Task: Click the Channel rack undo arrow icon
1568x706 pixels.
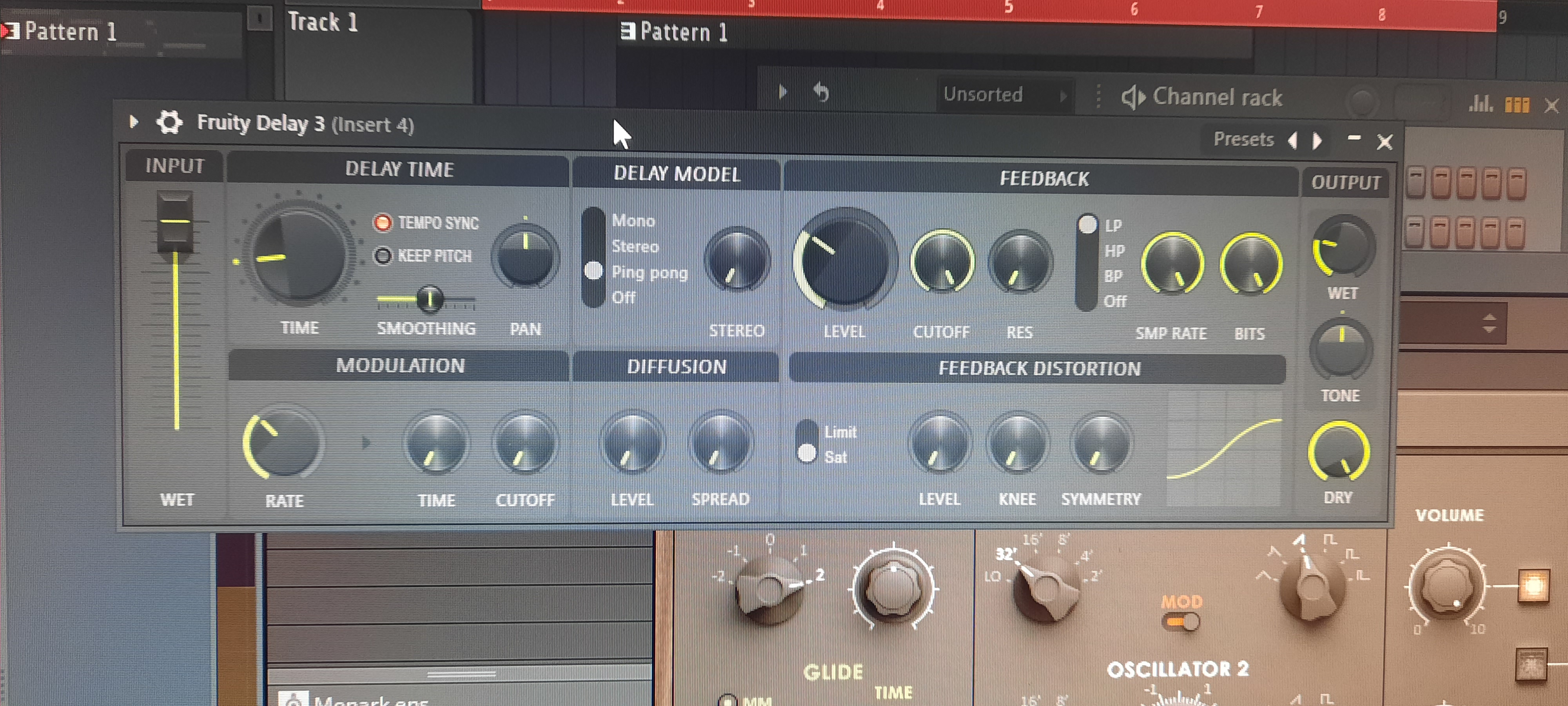Action: (821, 93)
